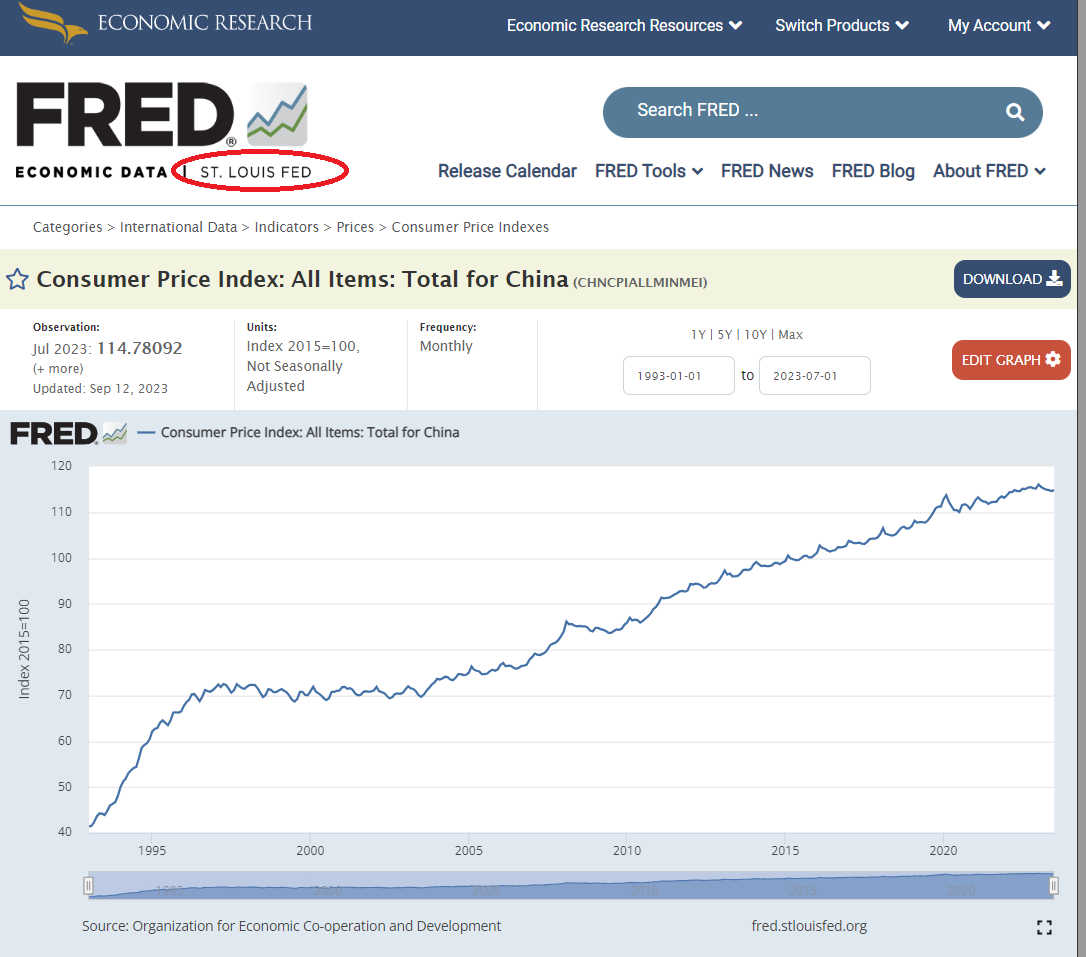Viewport: 1086px width, 957px height.
Task: Open the Switch Products dropdown
Action: pyautogui.click(x=841, y=25)
